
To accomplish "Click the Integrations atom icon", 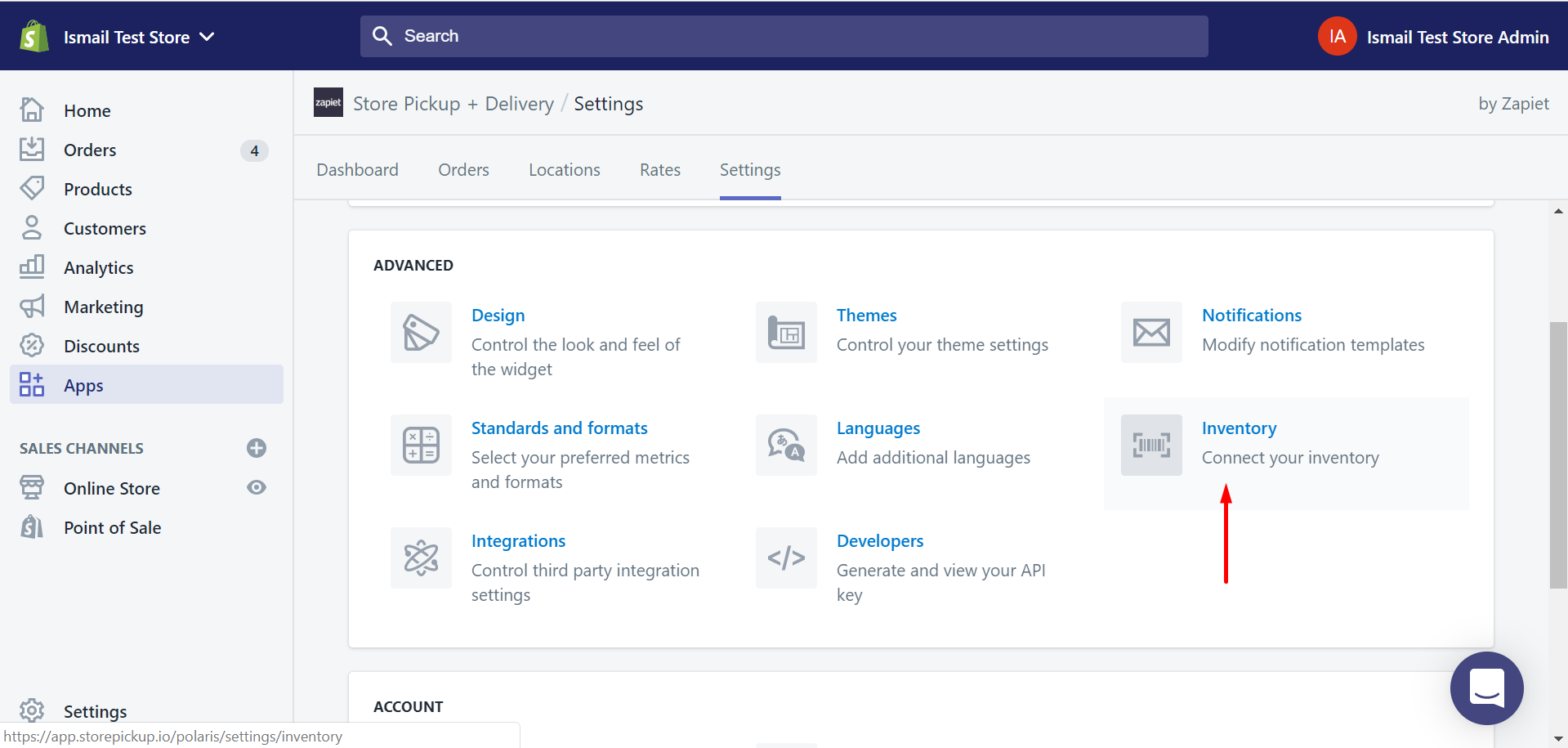I will point(421,558).
